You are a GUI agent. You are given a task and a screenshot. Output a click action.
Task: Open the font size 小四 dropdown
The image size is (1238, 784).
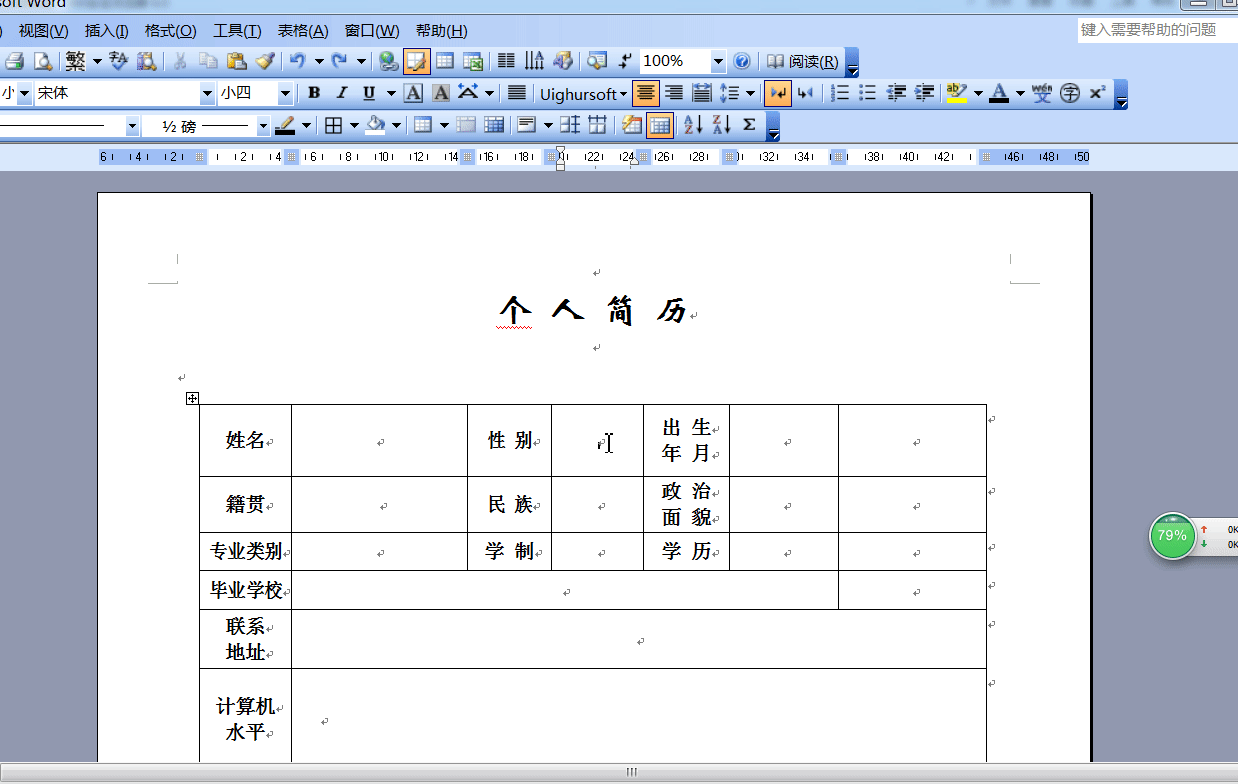285,92
